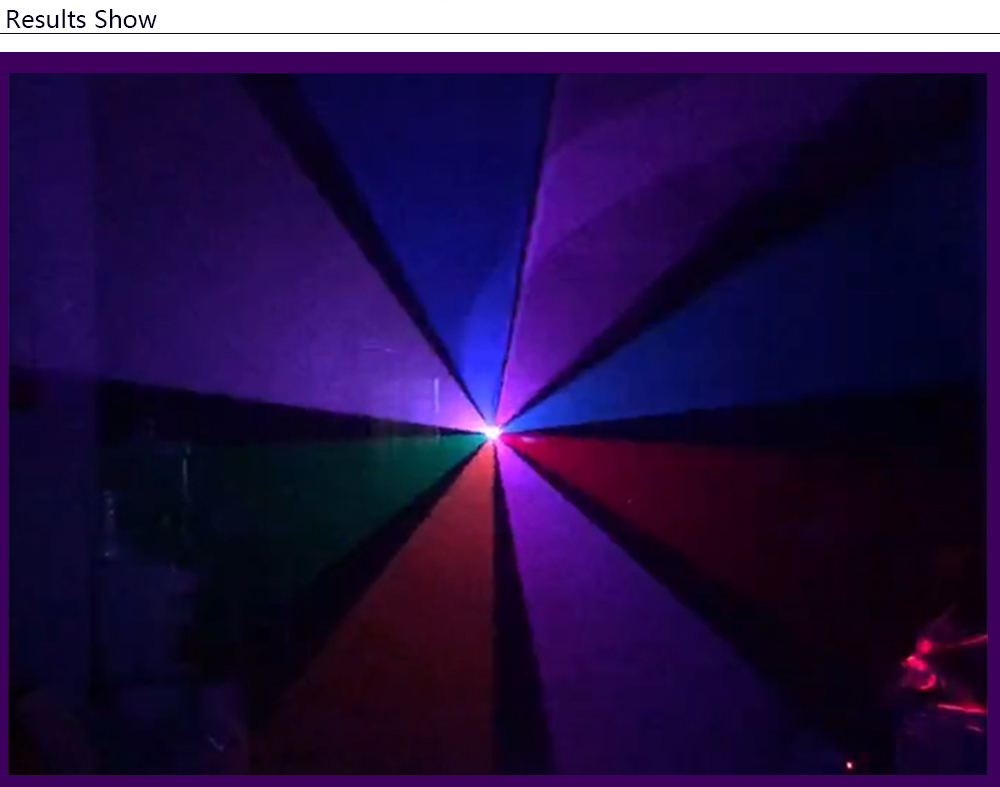Click the horizontal rule under the heading
This screenshot has height=787, width=1000.
[500, 34]
